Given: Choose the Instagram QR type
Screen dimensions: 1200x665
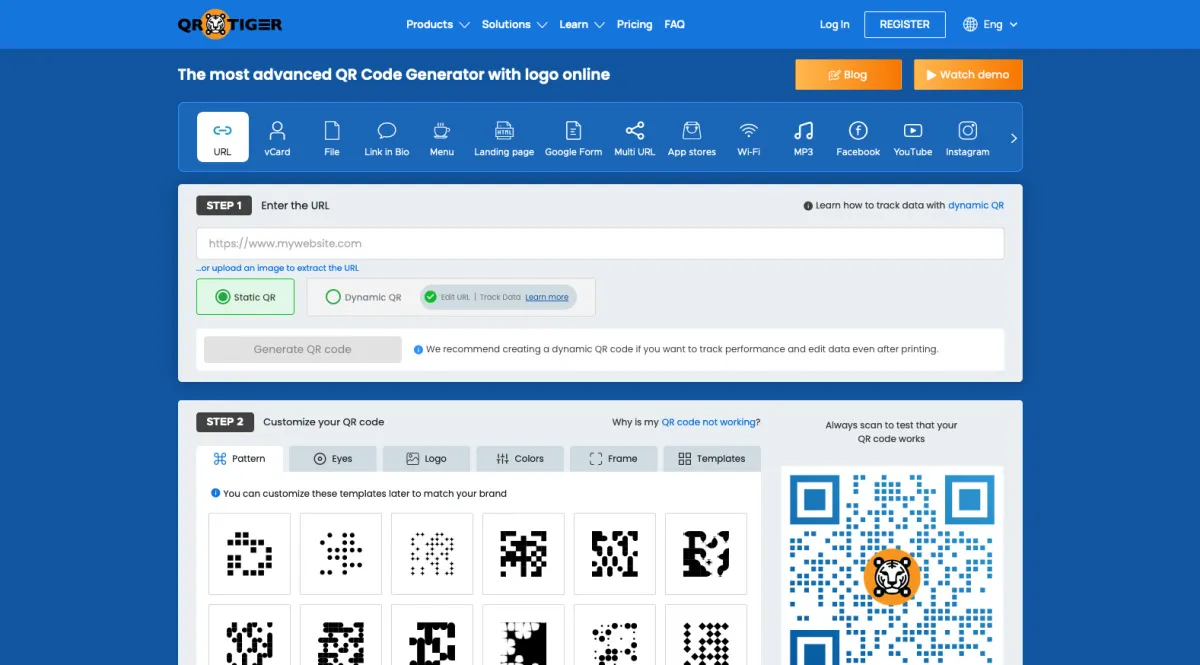Looking at the screenshot, I should point(967,137).
